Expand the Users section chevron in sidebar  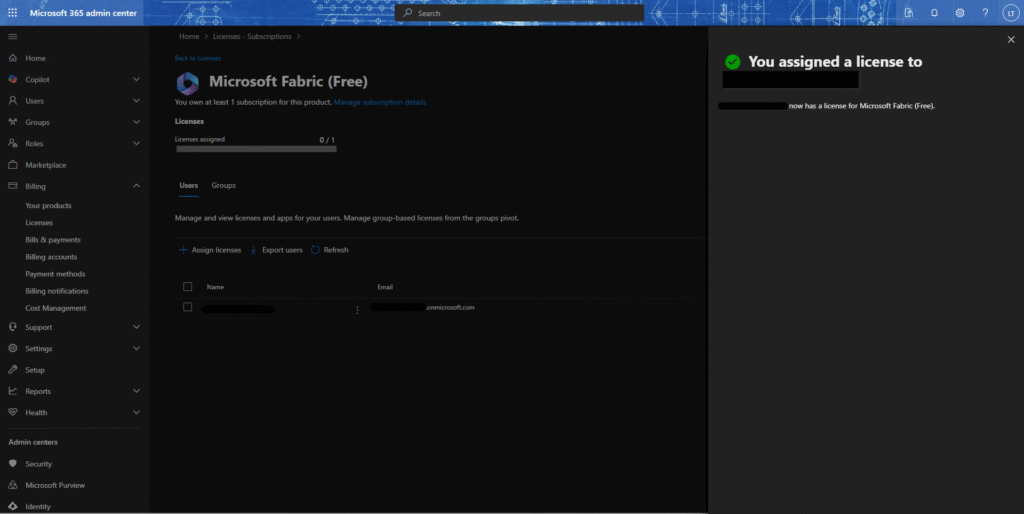coord(136,101)
